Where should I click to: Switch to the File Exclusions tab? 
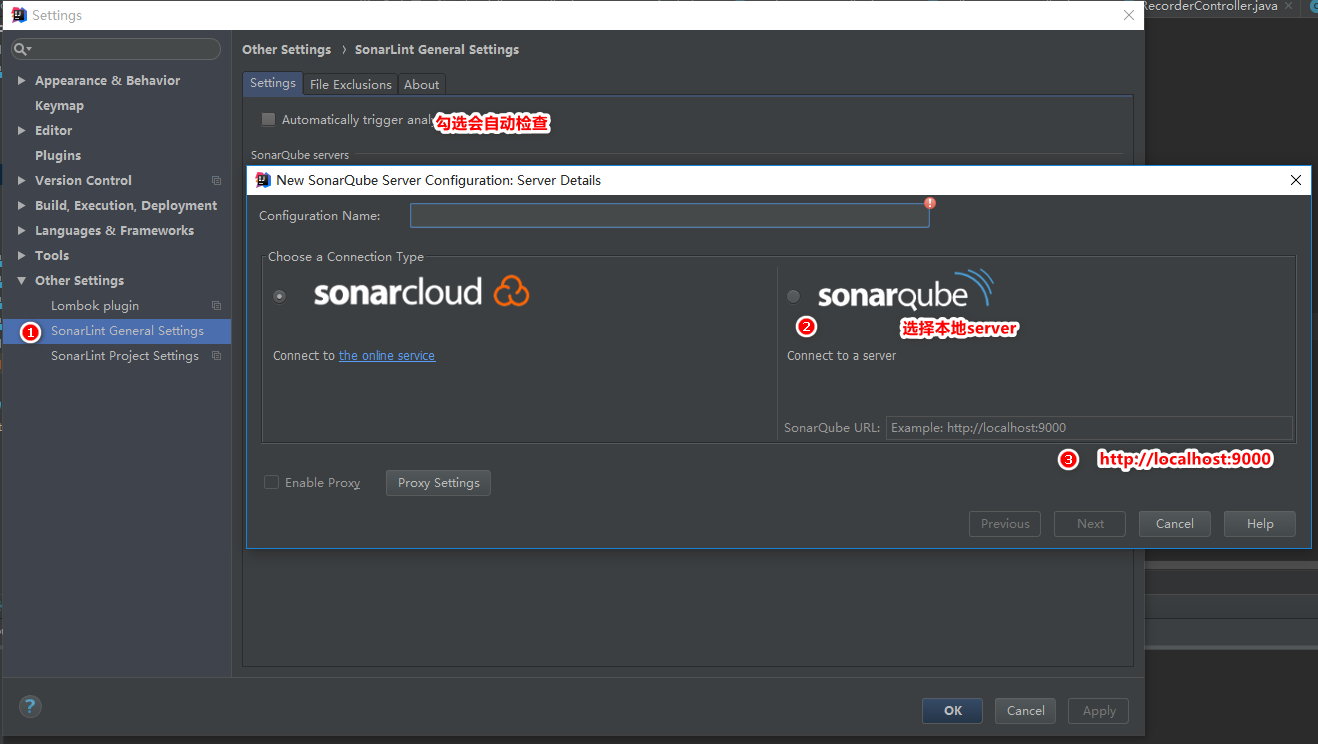pyautogui.click(x=350, y=84)
